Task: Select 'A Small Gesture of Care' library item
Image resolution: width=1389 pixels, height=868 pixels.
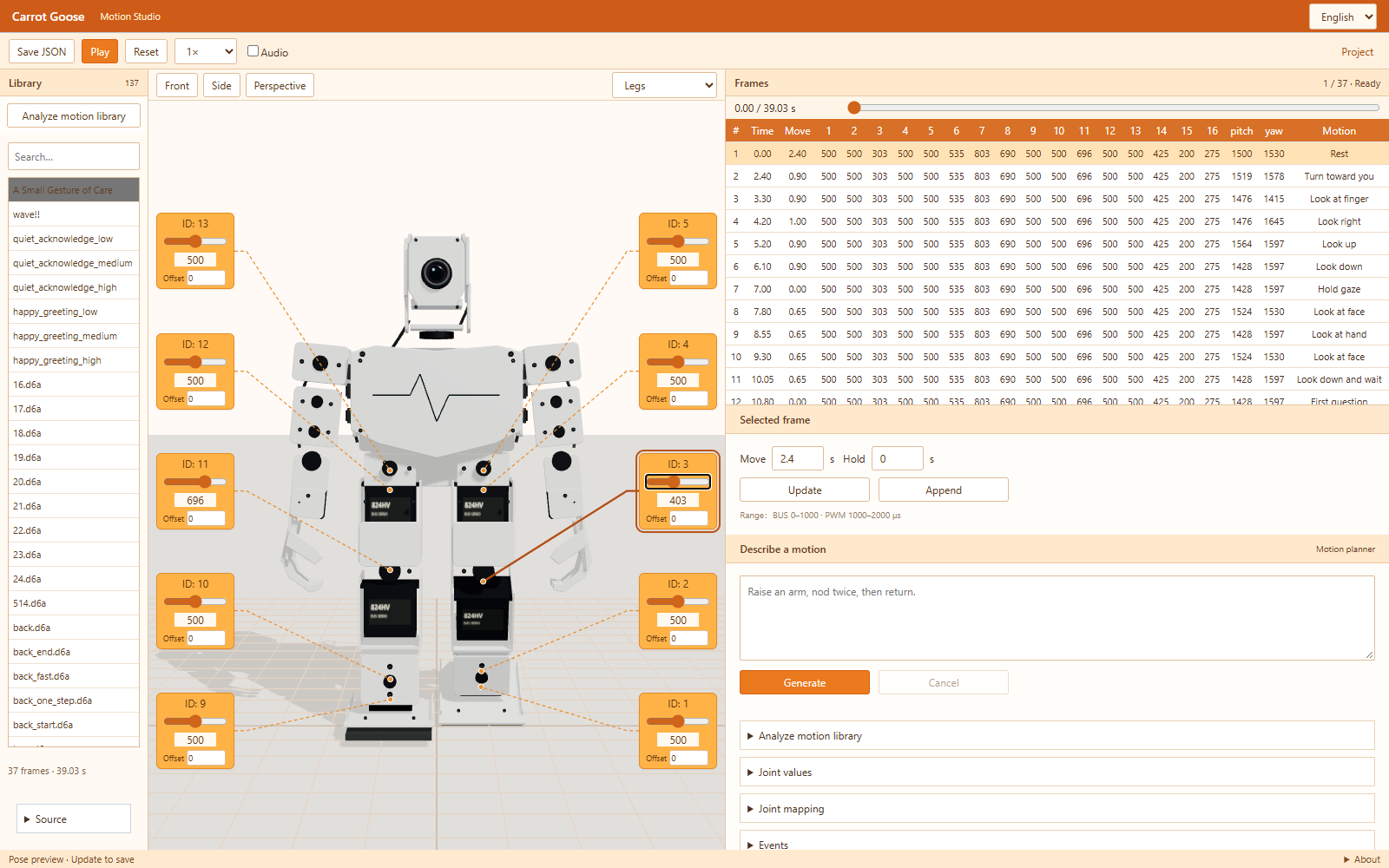Action: (74, 189)
